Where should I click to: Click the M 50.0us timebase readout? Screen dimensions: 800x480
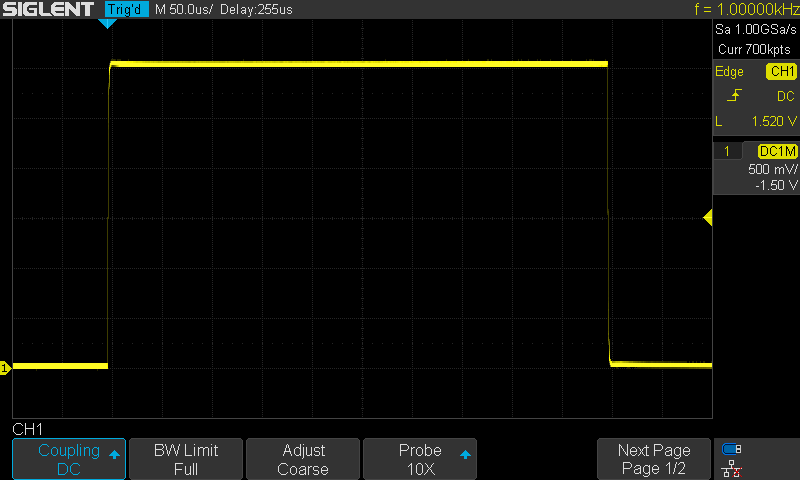tap(184, 9)
